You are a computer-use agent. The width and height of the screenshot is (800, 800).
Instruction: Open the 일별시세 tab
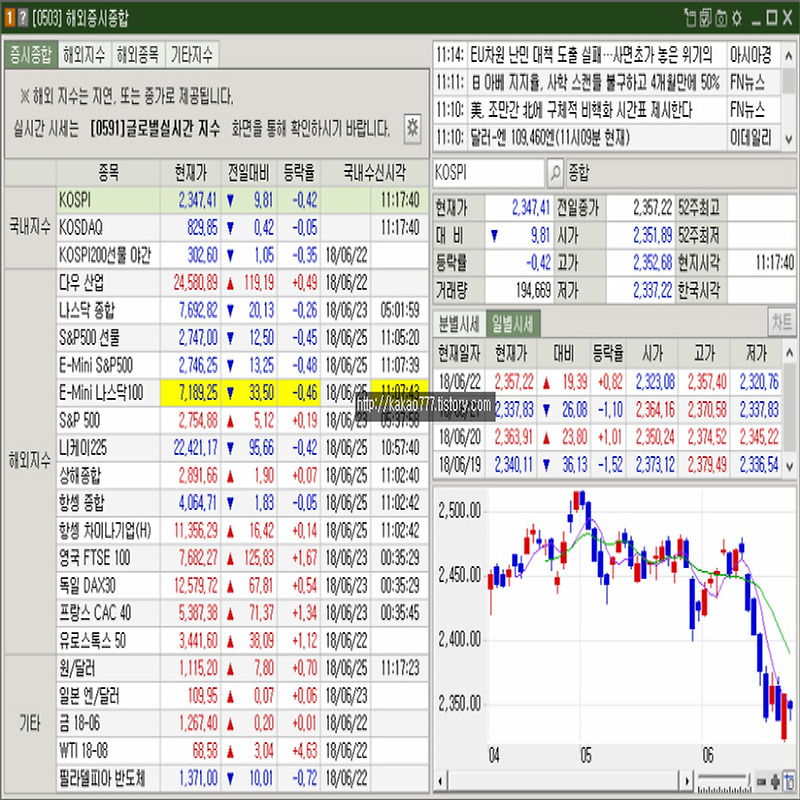513,323
